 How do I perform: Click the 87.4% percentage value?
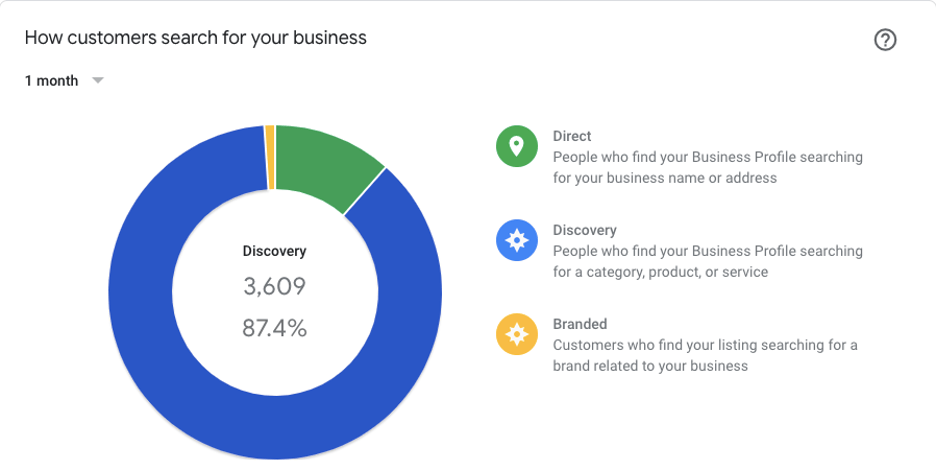tap(275, 328)
